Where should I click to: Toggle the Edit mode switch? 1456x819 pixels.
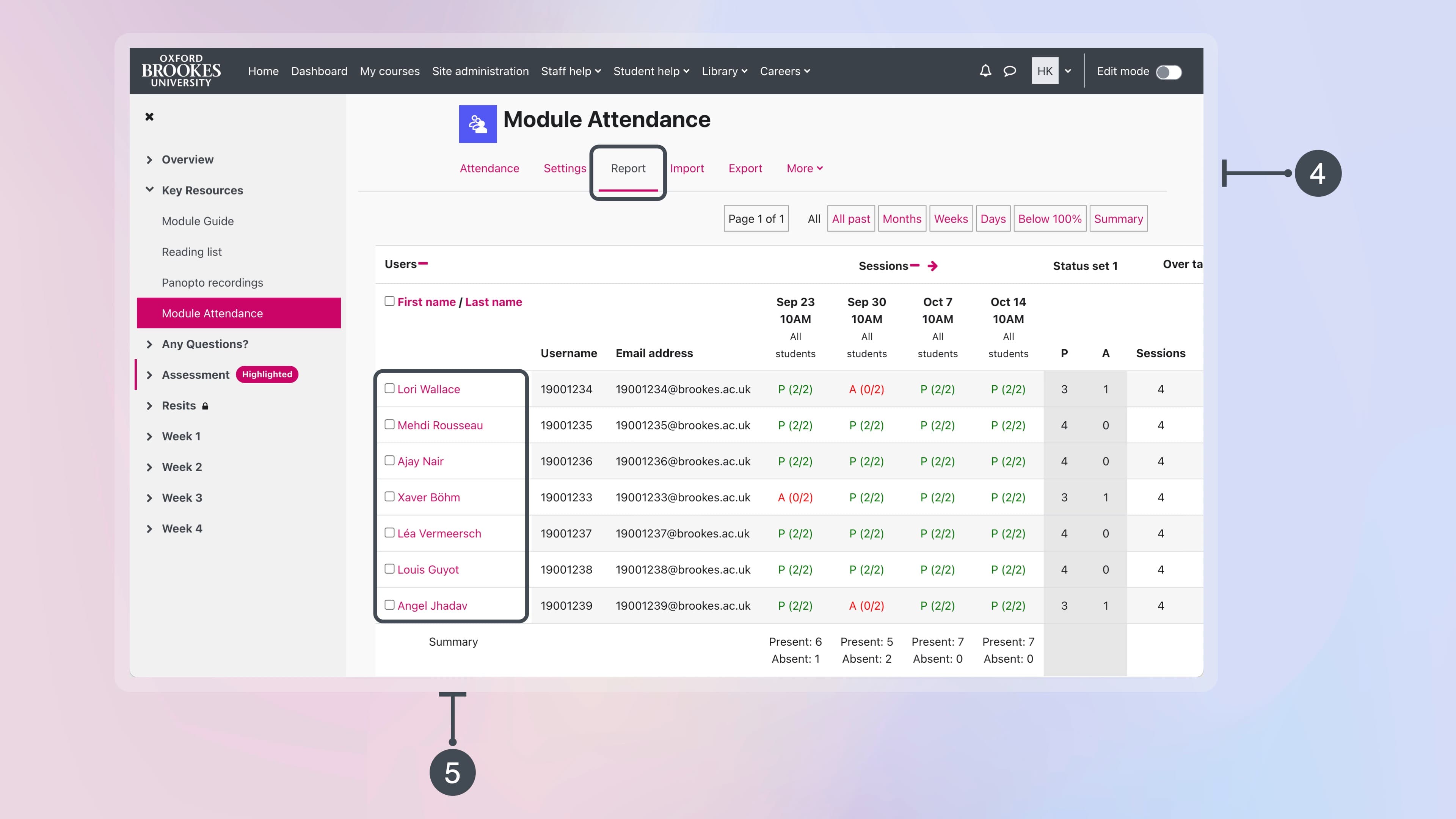(x=1168, y=72)
